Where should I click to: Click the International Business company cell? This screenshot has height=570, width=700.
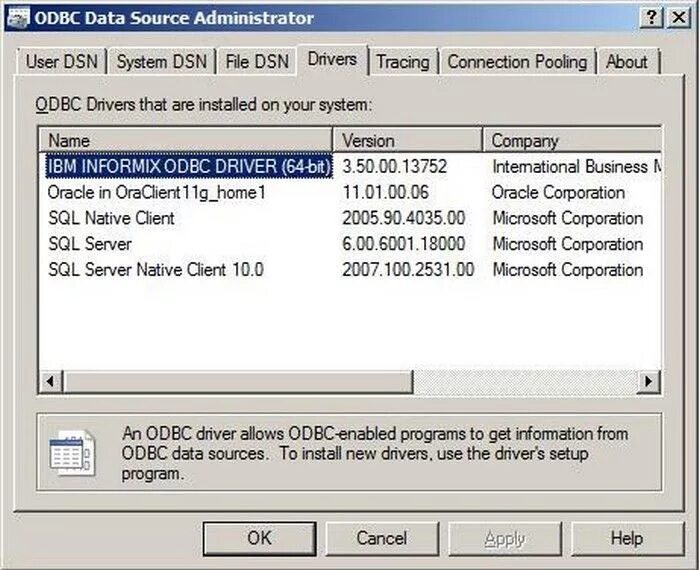pyautogui.click(x=576, y=166)
